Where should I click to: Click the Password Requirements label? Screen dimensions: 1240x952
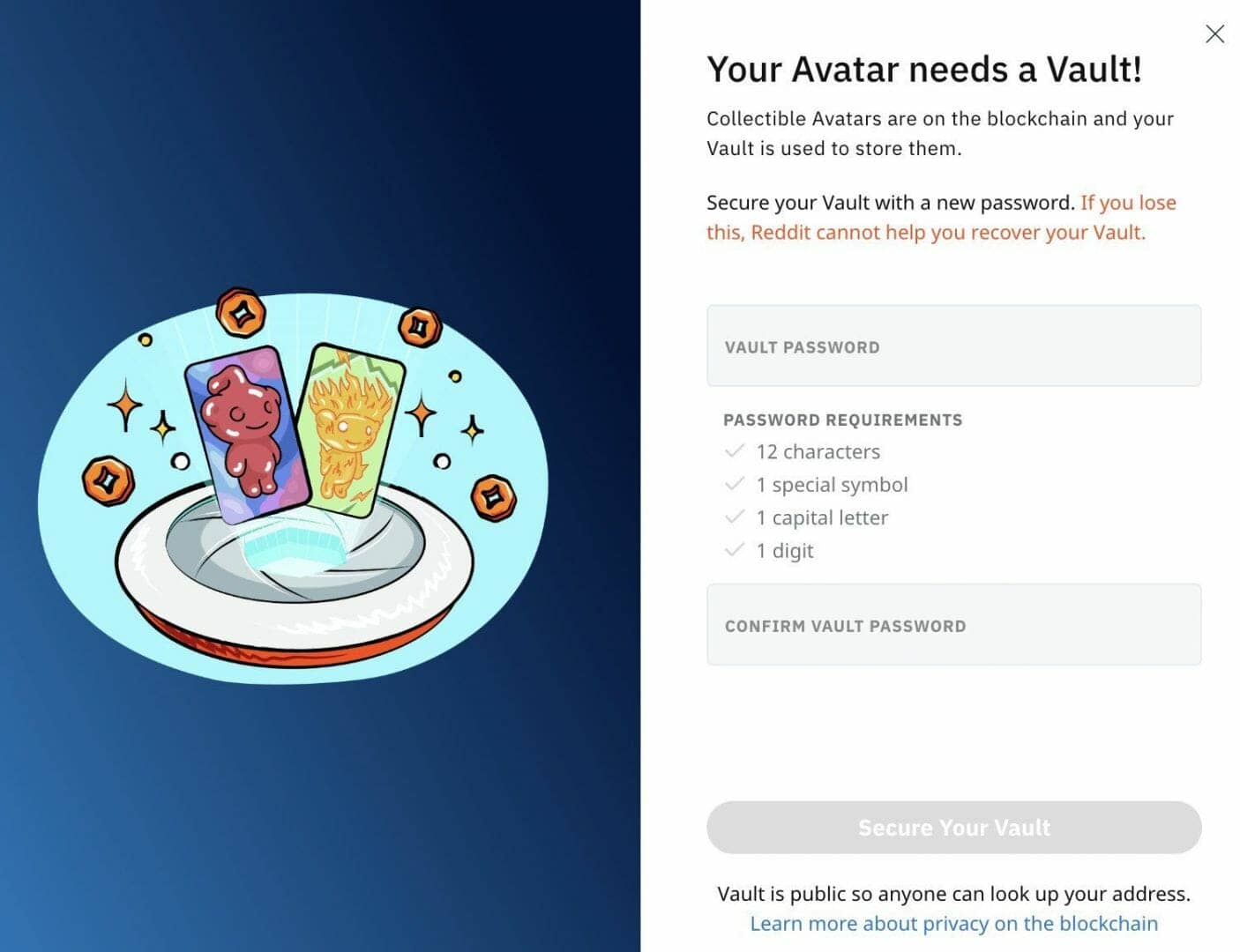coord(842,420)
